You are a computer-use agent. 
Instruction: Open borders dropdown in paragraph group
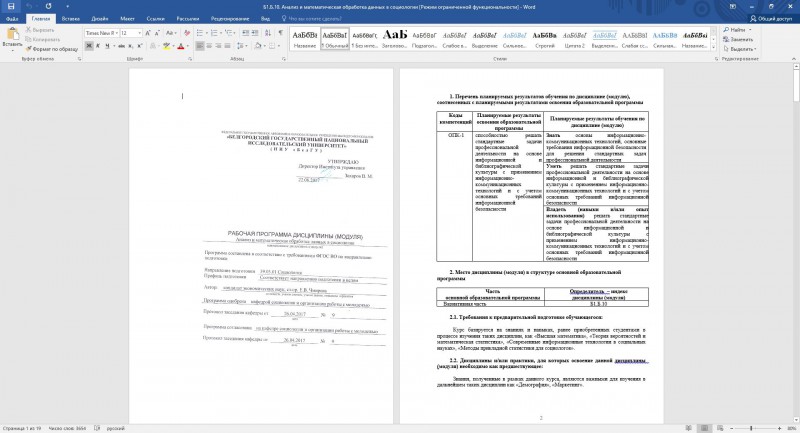[x=280, y=46]
